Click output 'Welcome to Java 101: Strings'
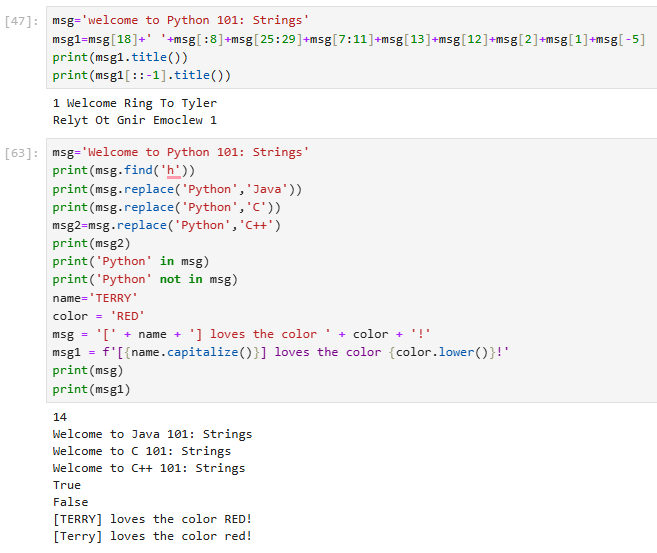Screen dimensions: 657x553 (153, 434)
